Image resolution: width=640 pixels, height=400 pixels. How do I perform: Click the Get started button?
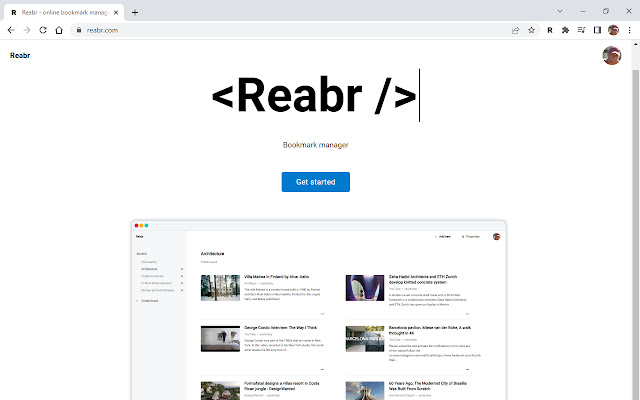pos(316,182)
